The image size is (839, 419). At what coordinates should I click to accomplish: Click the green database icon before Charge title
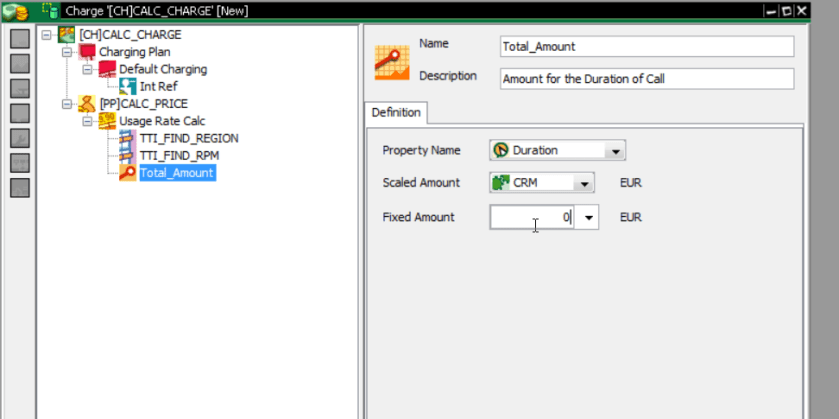tap(50, 10)
